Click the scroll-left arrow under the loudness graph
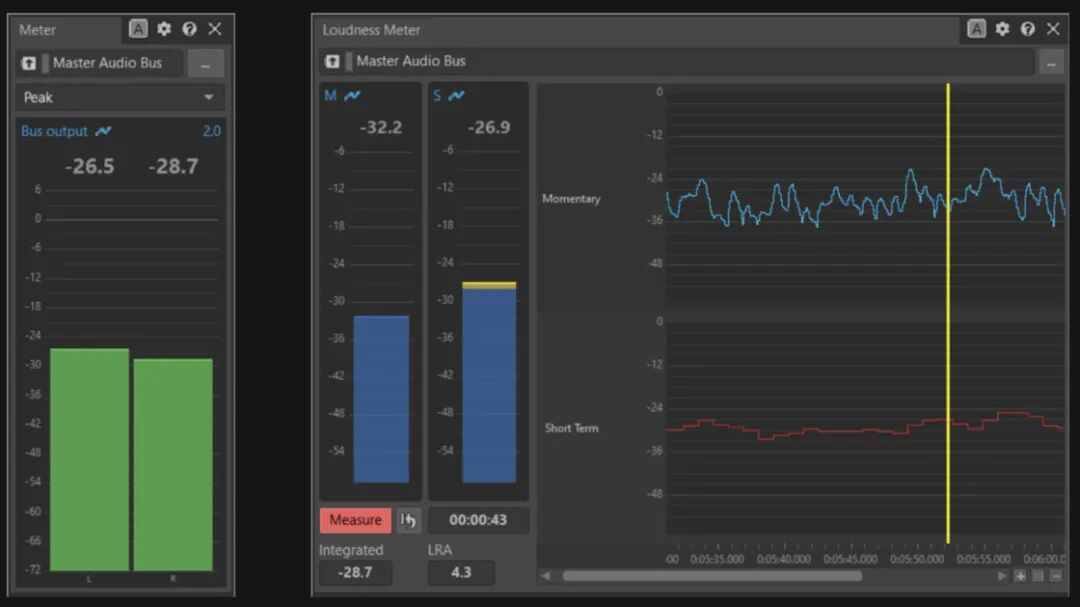The width and height of the screenshot is (1080, 607). pos(546,576)
